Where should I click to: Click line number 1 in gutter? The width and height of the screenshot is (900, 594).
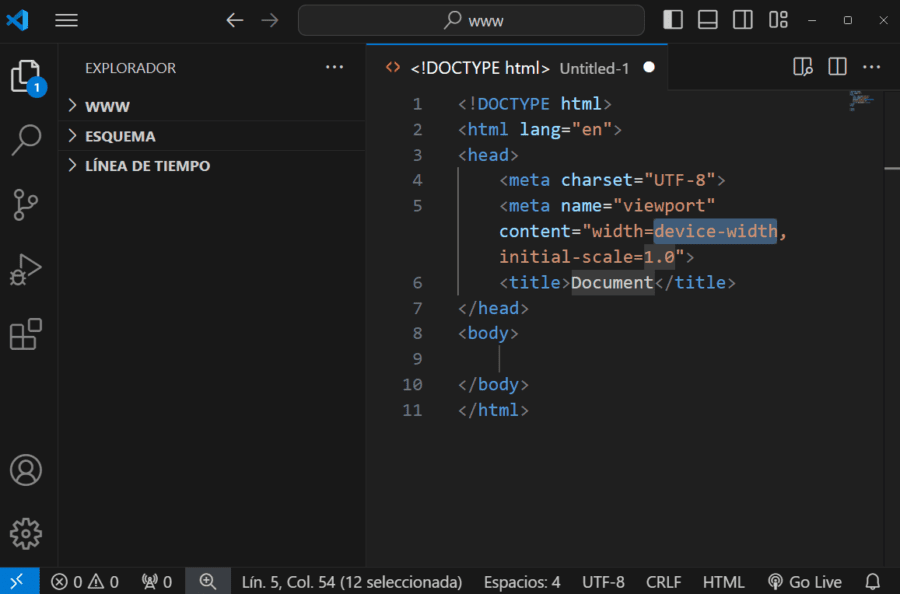[x=417, y=104]
